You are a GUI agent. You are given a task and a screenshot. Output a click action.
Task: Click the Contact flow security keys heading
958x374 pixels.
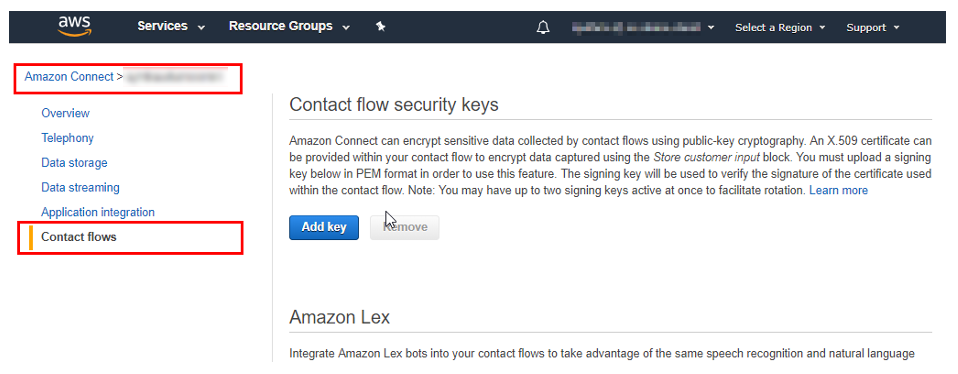394,104
